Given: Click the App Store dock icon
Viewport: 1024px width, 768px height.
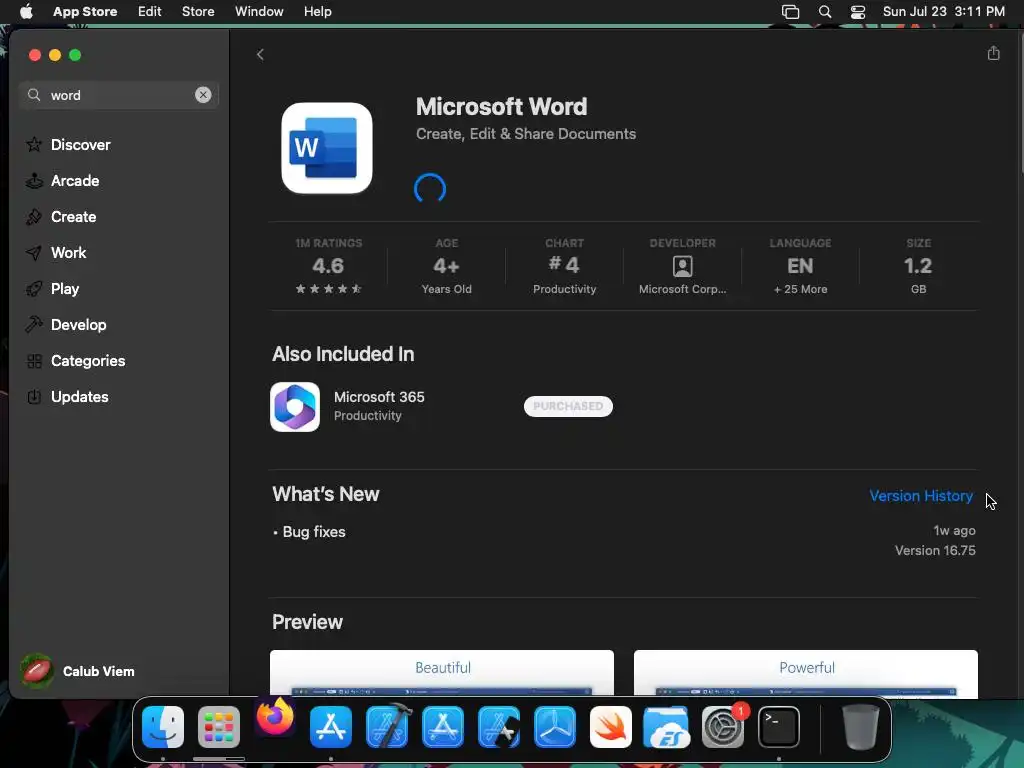Looking at the screenshot, I should tap(330, 727).
